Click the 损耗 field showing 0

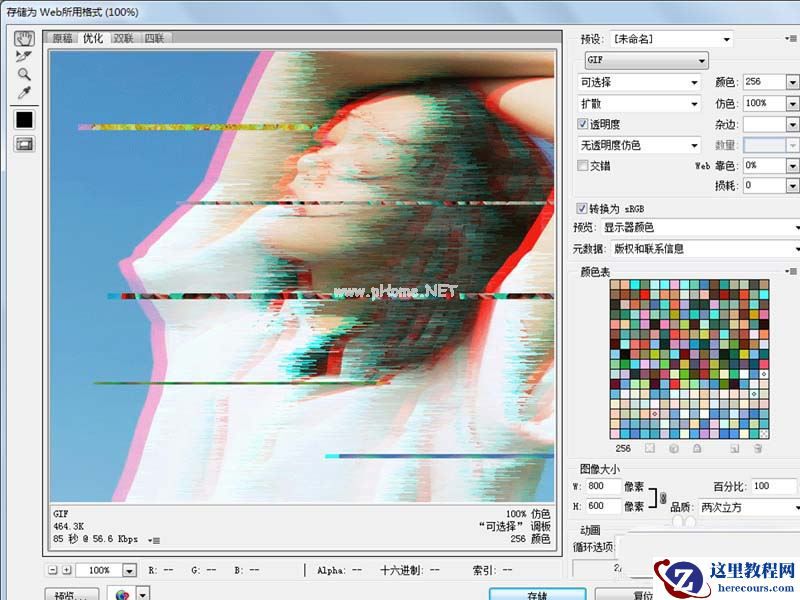764,186
